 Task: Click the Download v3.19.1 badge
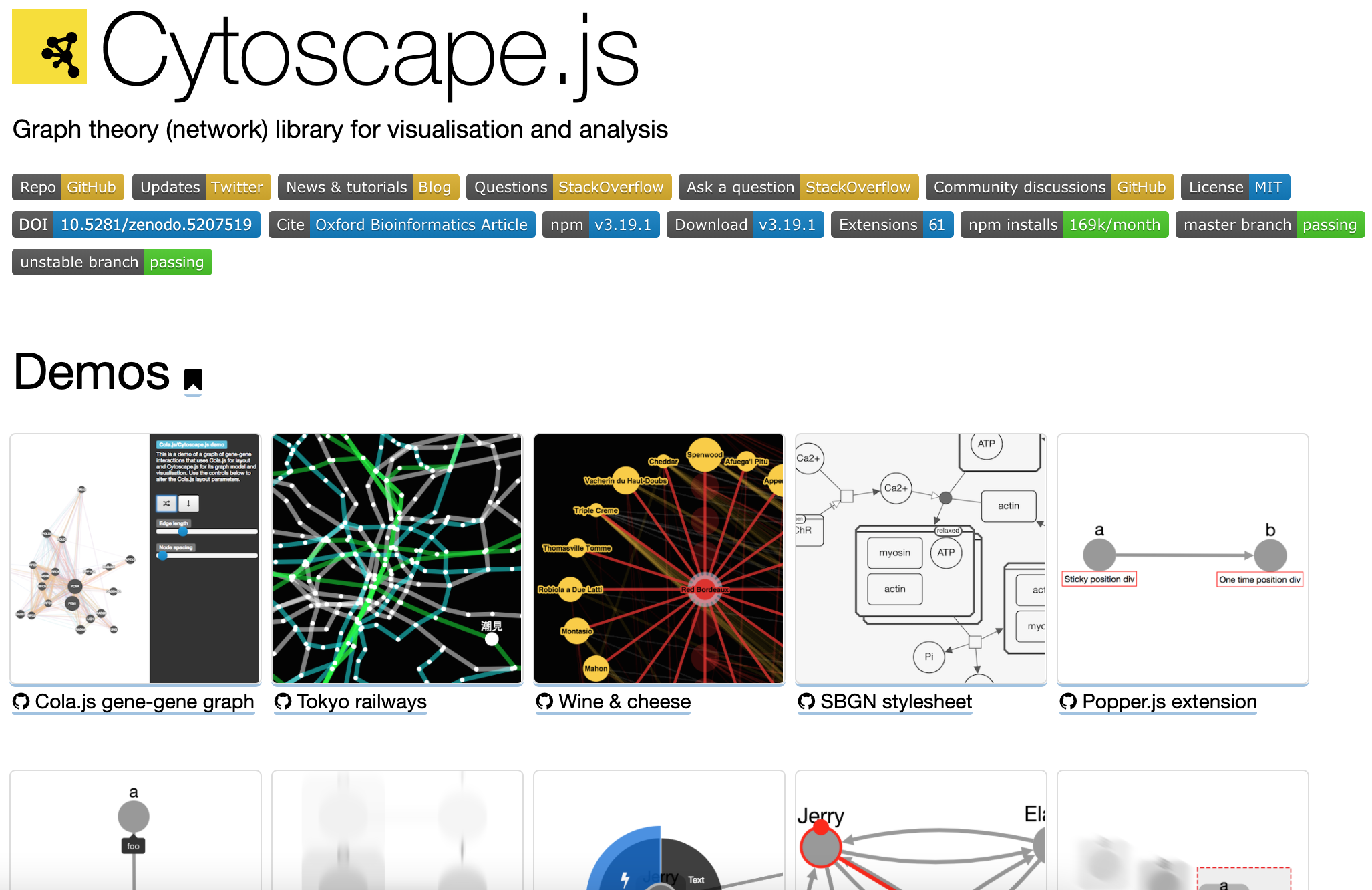click(x=745, y=225)
